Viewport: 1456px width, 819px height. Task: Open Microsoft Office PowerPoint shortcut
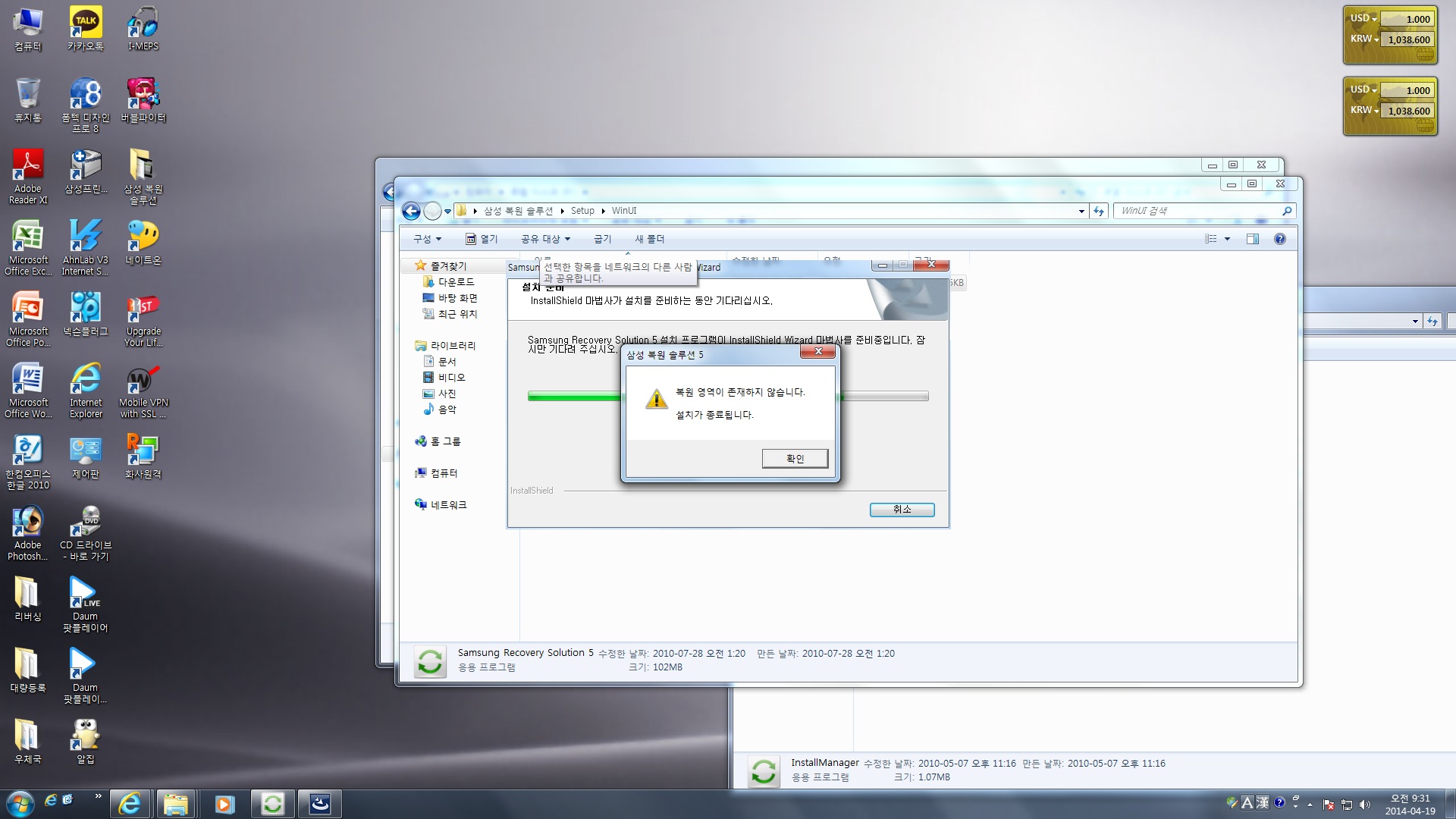[x=28, y=319]
